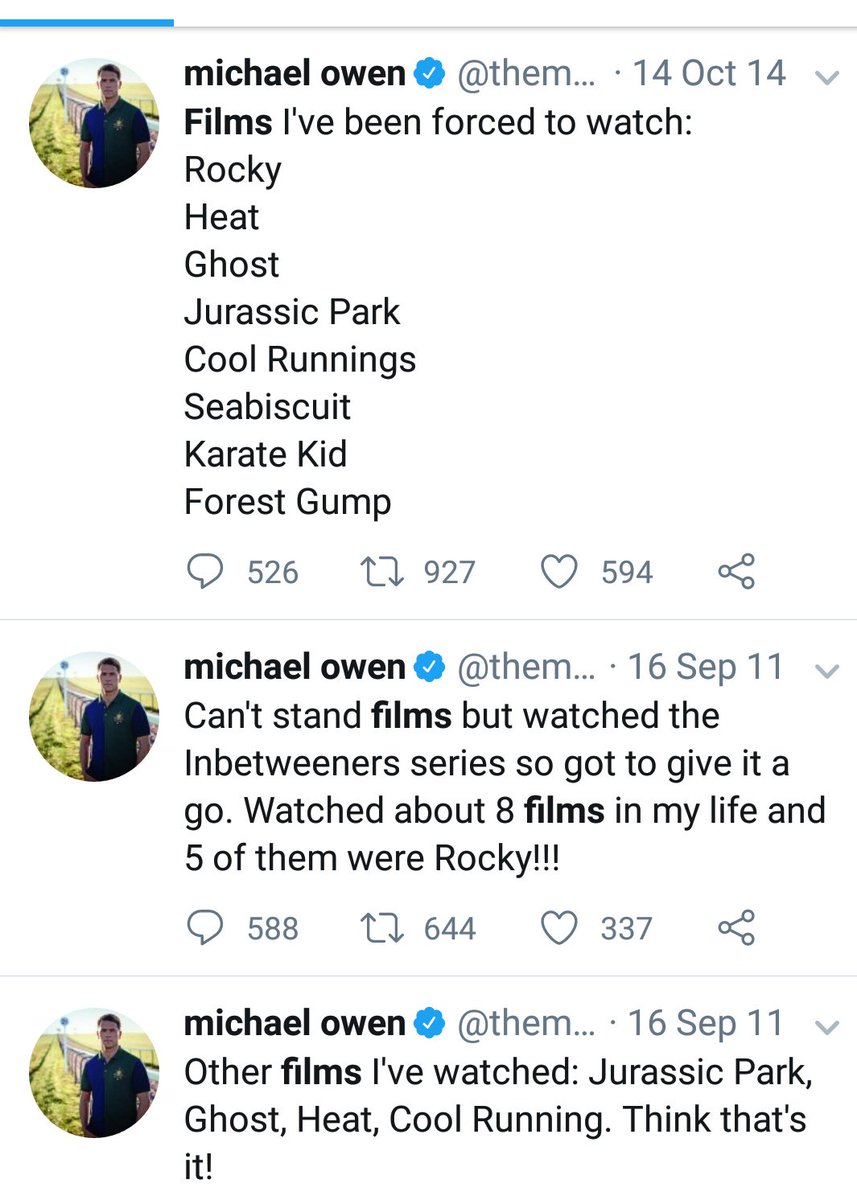Open 16 Sep 11 date on the Inbetweeners tweet
The image size is (857, 1200).
click(706, 668)
